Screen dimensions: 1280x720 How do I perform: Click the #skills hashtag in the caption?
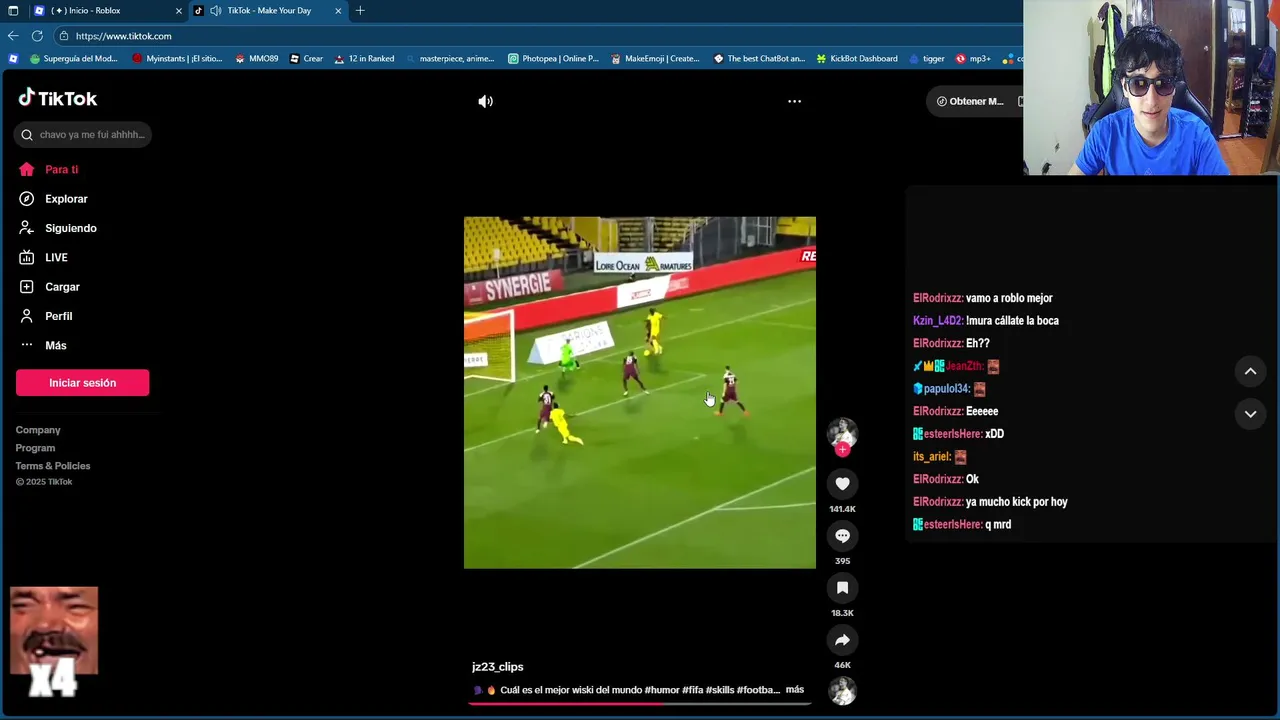(720, 690)
